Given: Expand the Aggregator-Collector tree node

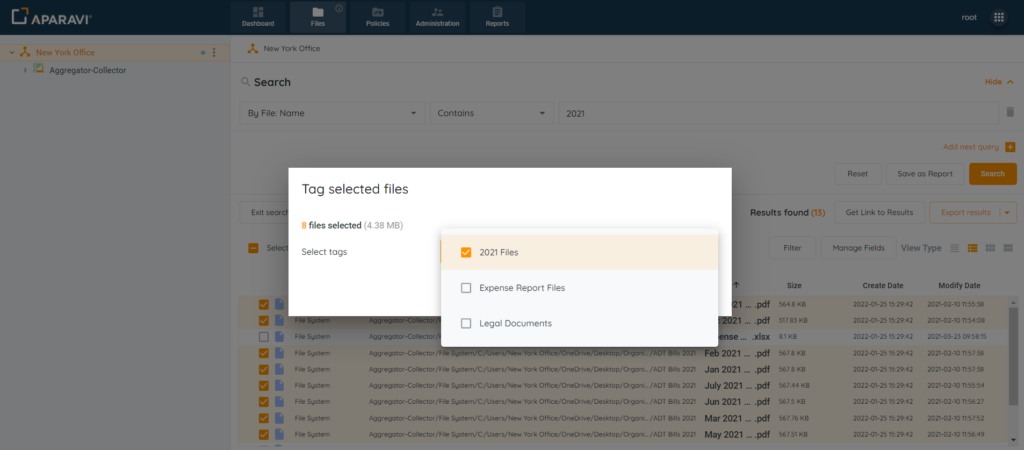Looking at the screenshot, I should pos(25,70).
